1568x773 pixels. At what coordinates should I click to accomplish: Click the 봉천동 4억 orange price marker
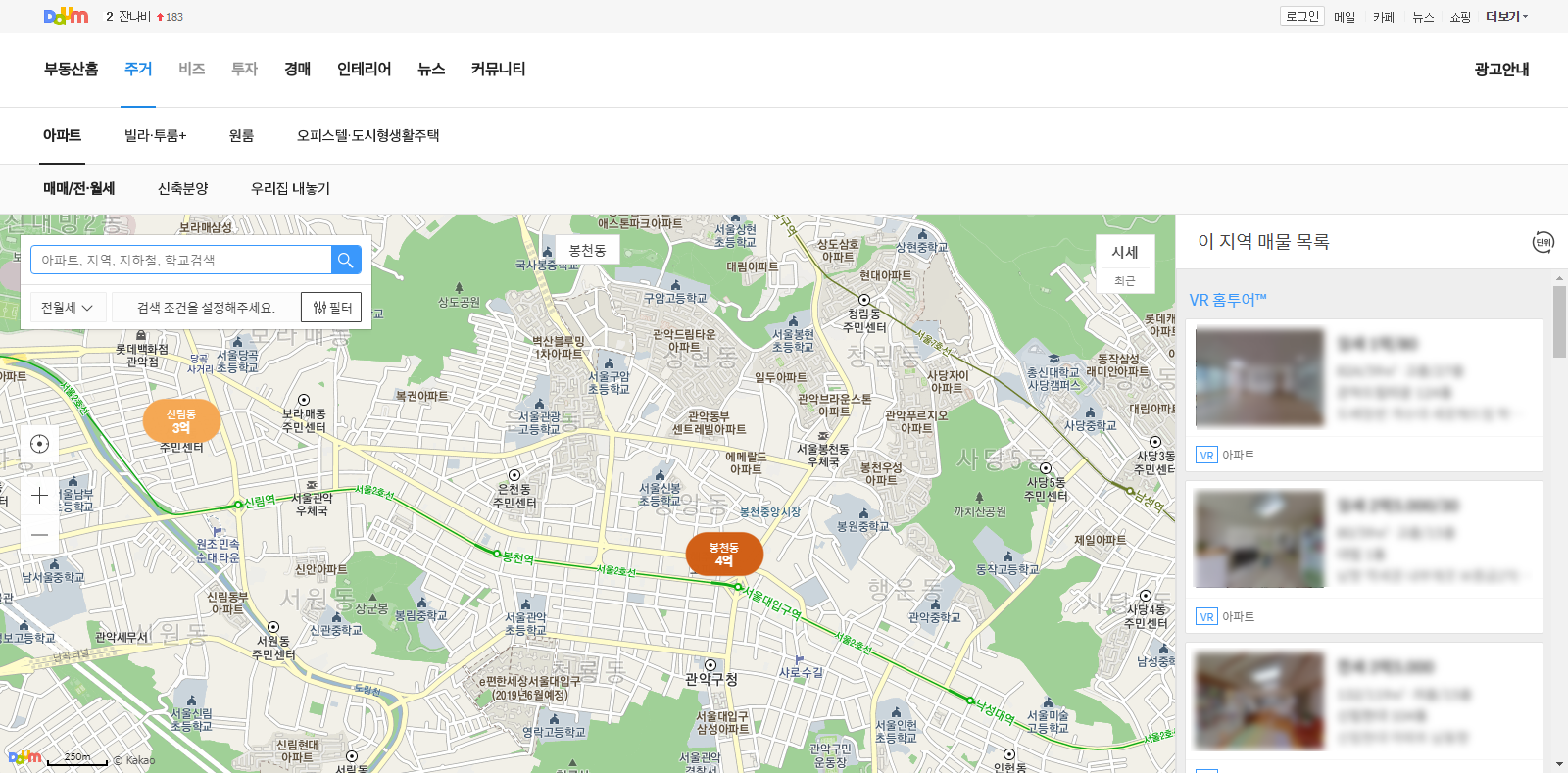(x=724, y=555)
